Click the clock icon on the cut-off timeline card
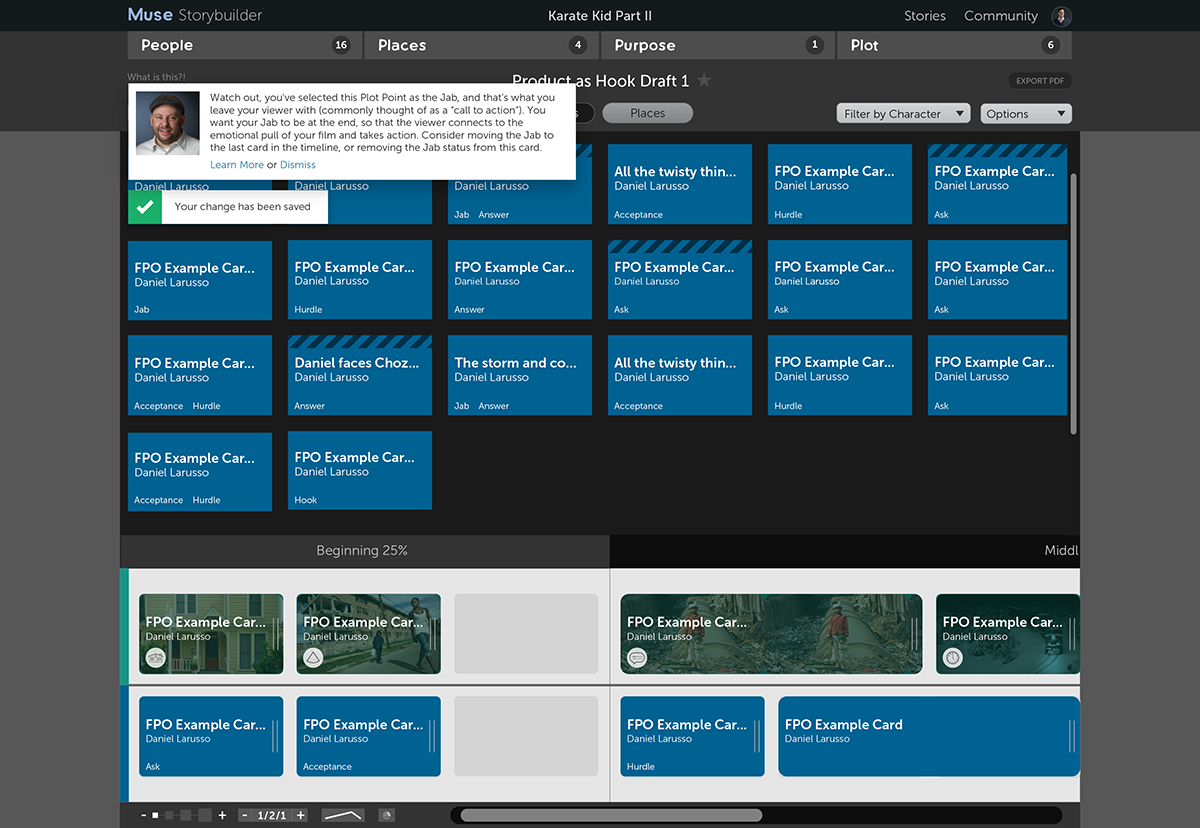Viewport: 1200px width, 828px height. click(x=953, y=657)
